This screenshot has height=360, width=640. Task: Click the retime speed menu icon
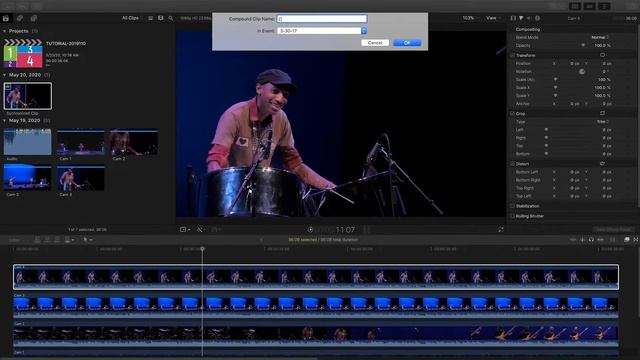pyautogui.click(x=216, y=230)
